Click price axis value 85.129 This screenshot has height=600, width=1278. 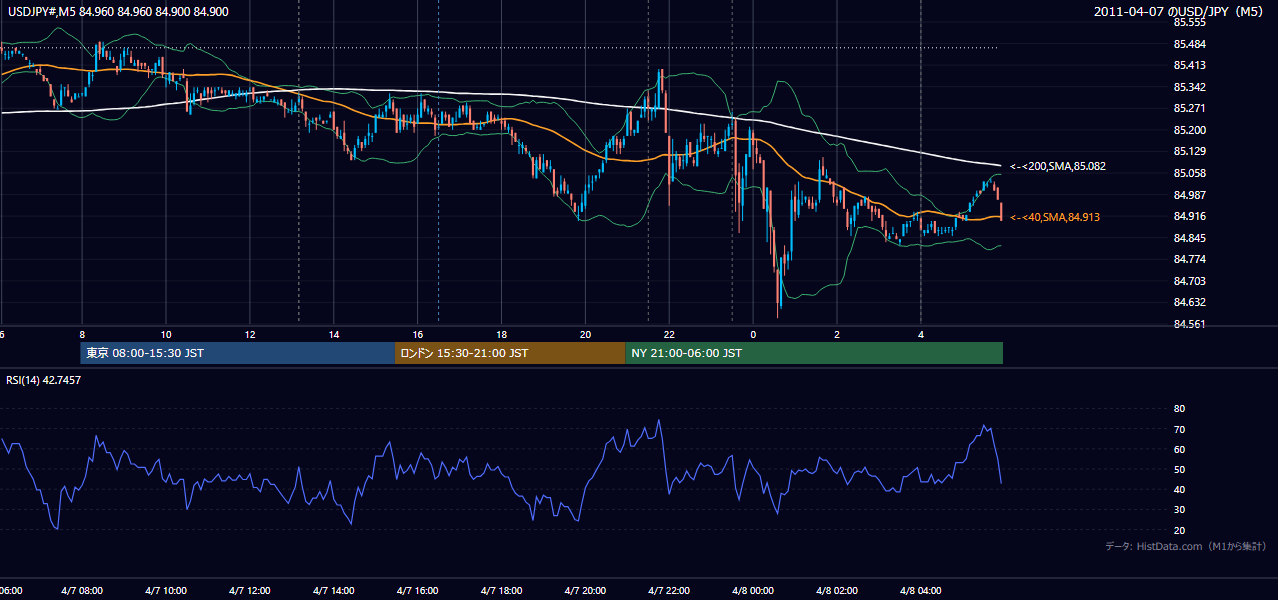pos(1189,151)
